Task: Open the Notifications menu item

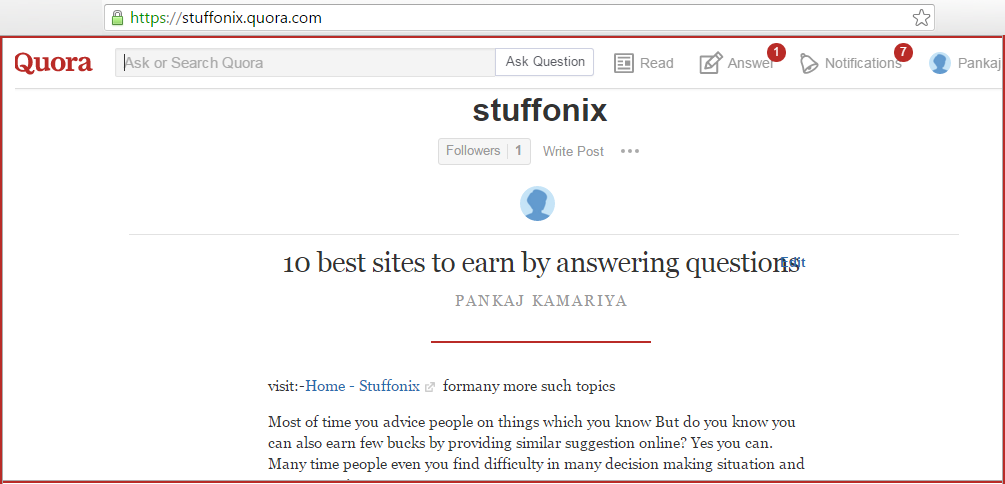Action: point(851,63)
